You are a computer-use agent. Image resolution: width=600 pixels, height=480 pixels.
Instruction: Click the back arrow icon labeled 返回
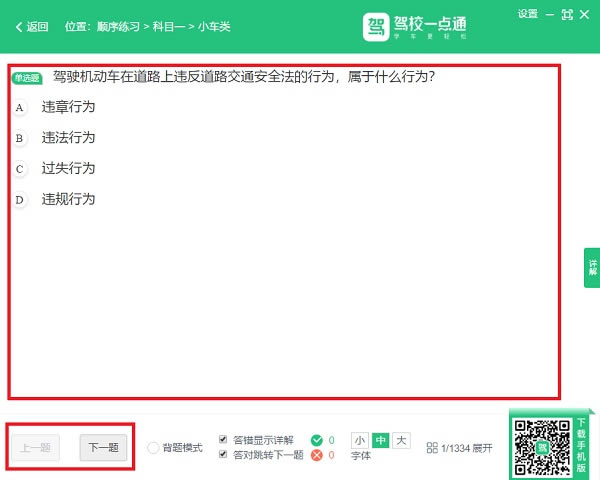tap(20, 27)
